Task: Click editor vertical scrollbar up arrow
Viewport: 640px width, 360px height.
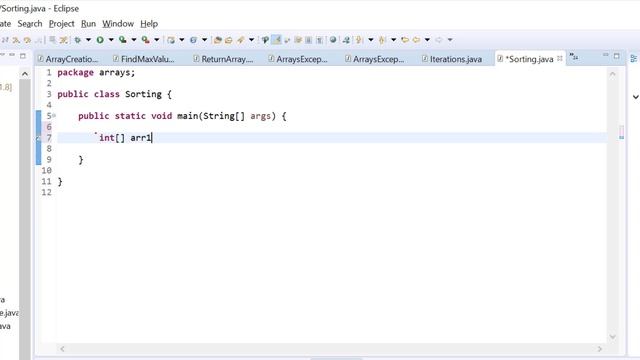Action: tap(613, 74)
